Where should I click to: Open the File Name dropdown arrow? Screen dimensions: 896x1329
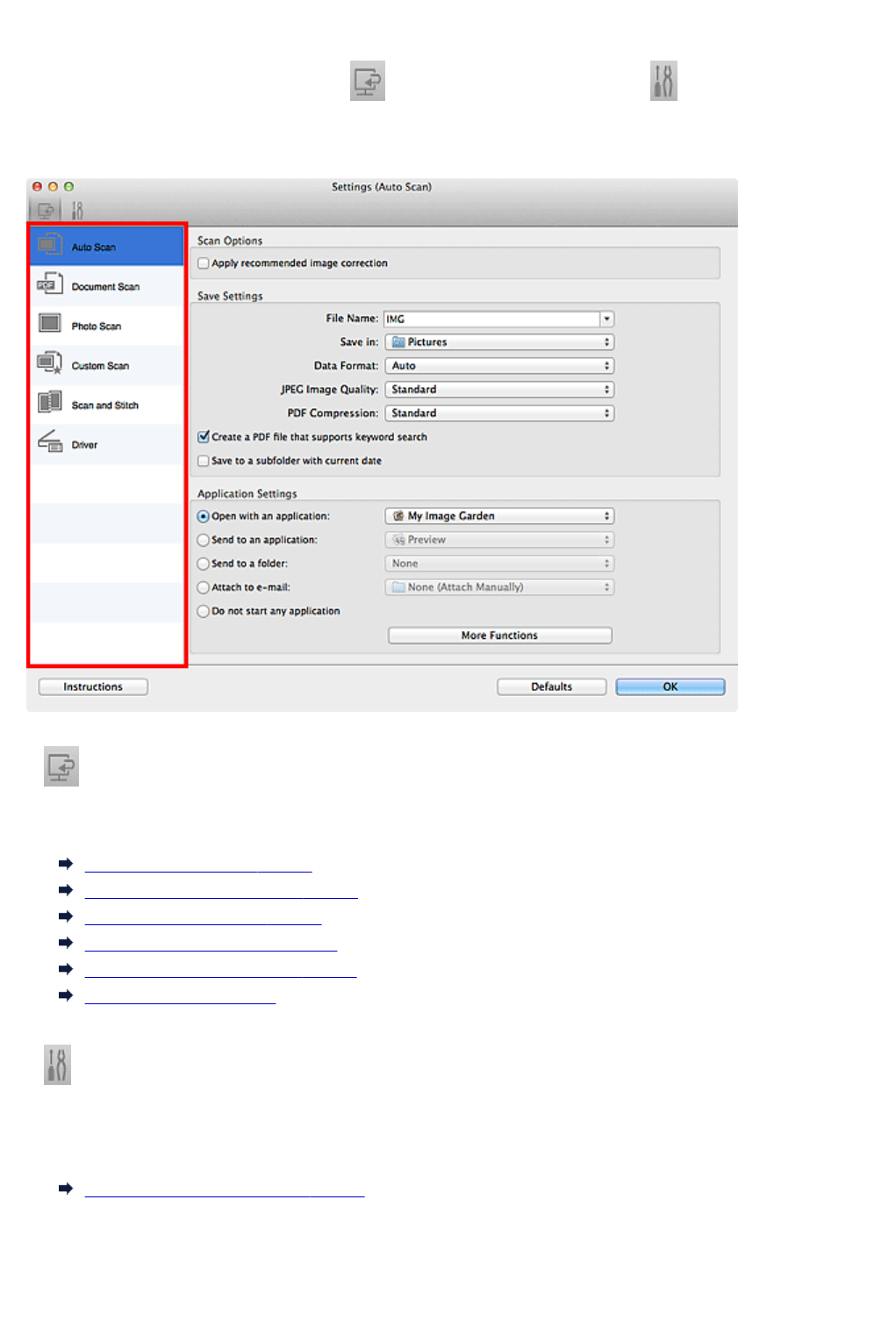pos(607,320)
